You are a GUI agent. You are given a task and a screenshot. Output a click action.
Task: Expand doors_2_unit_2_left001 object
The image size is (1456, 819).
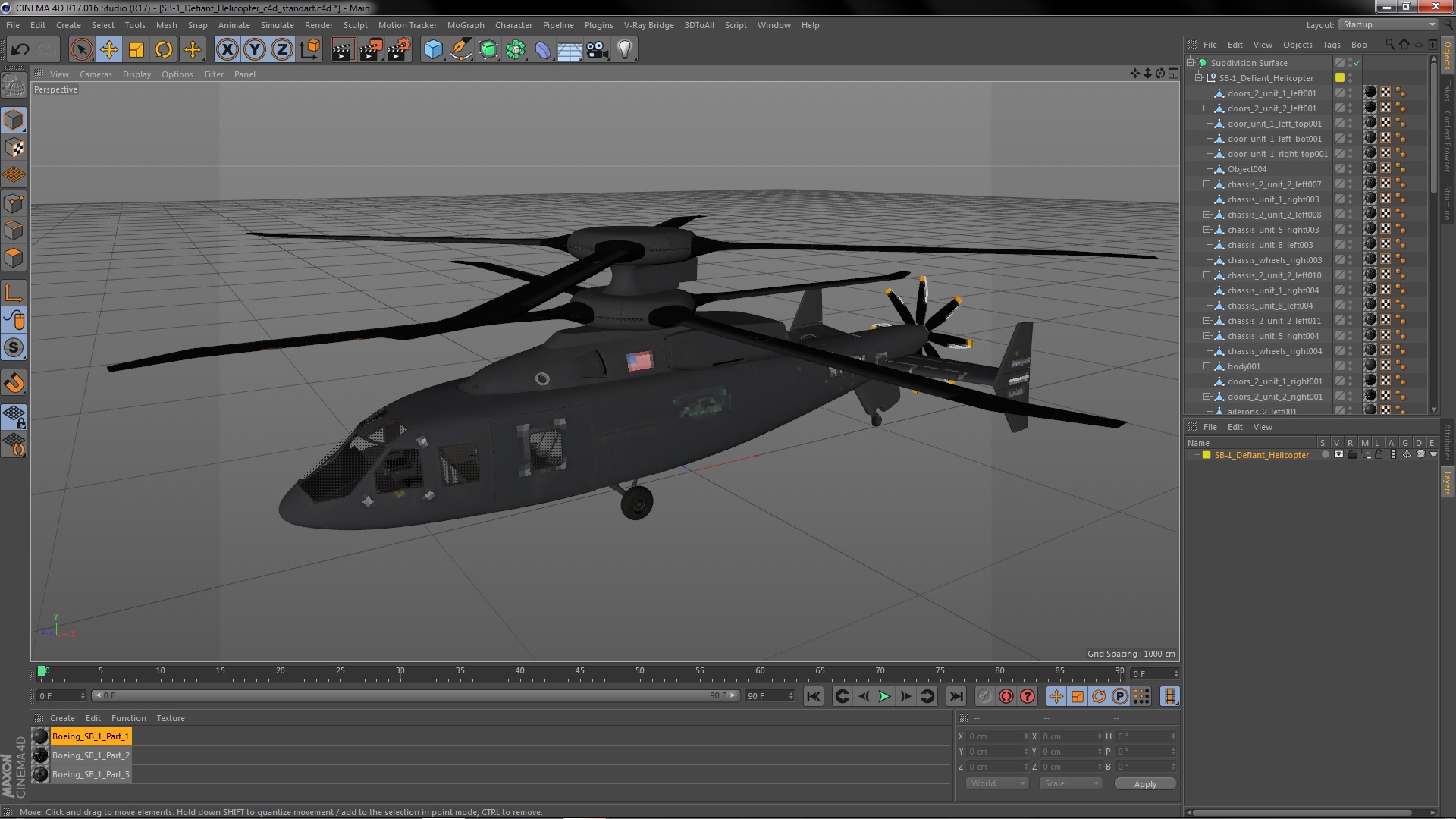coord(1207,108)
